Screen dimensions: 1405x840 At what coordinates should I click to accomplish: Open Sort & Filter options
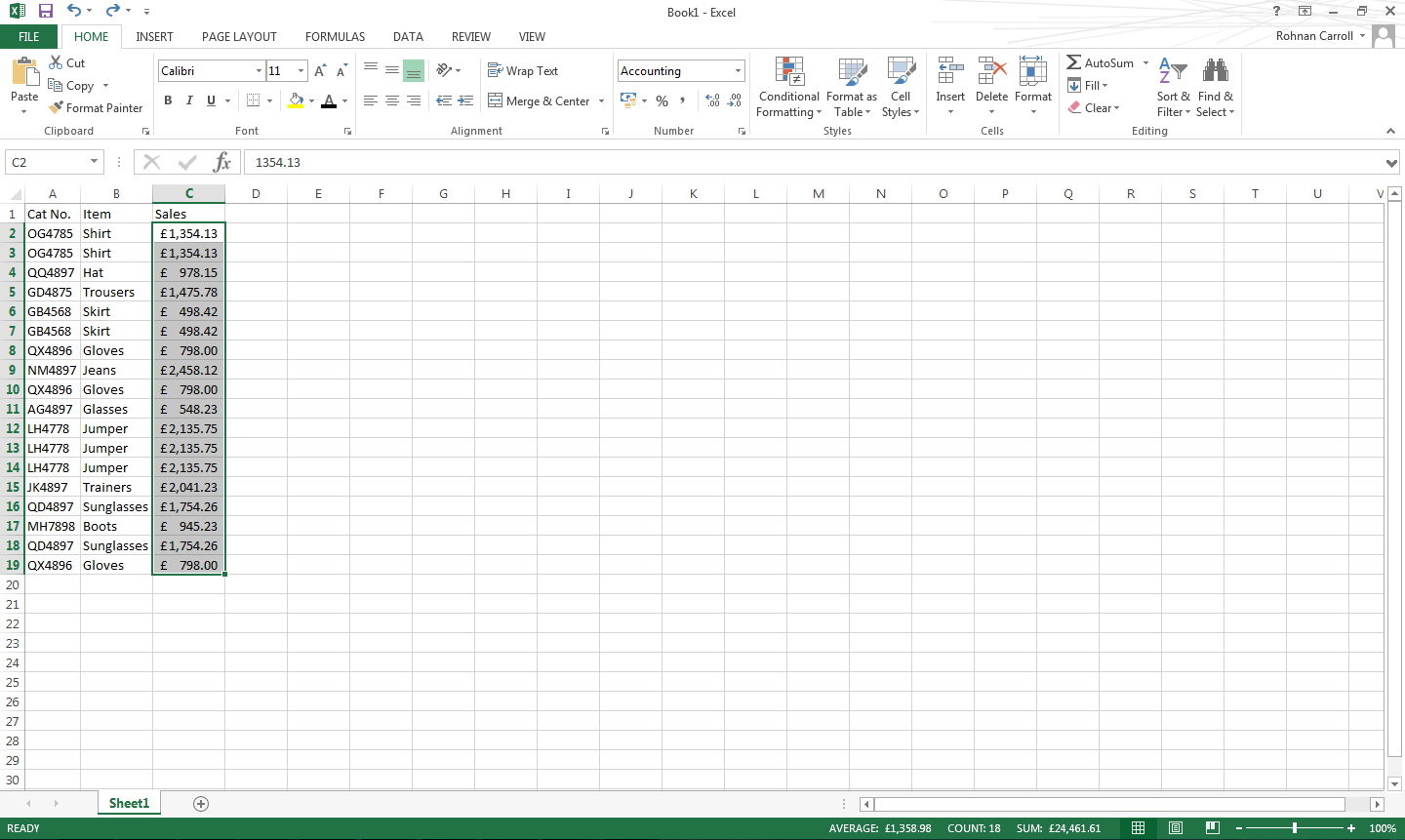(1173, 87)
